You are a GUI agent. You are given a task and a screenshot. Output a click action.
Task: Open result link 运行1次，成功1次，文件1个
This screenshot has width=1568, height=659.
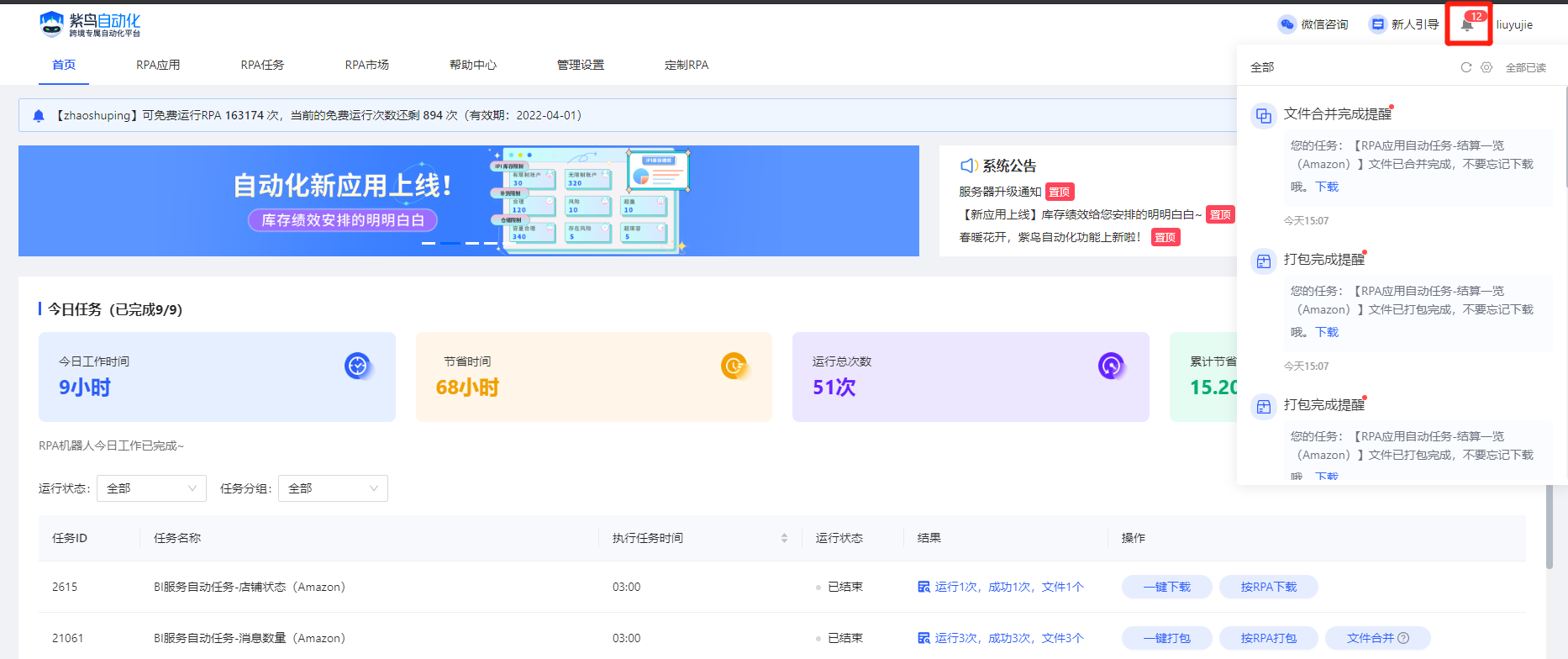pos(1009,587)
